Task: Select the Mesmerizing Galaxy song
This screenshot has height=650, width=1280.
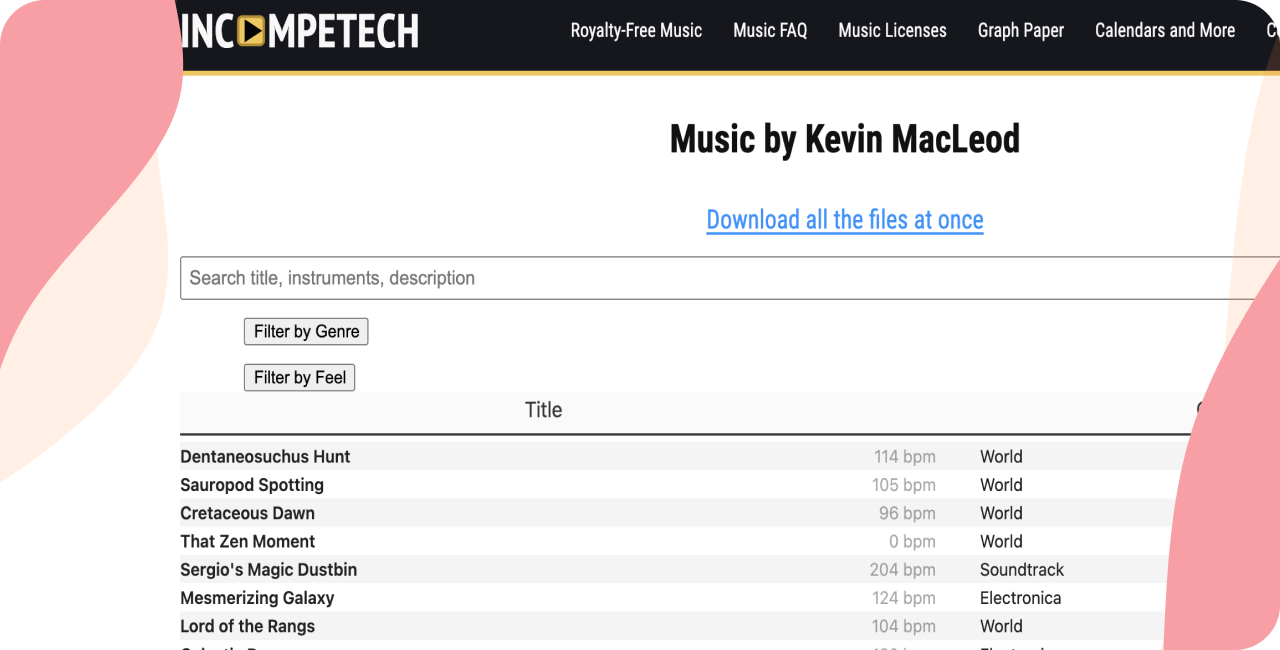Action: pyautogui.click(x=257, y=597)
